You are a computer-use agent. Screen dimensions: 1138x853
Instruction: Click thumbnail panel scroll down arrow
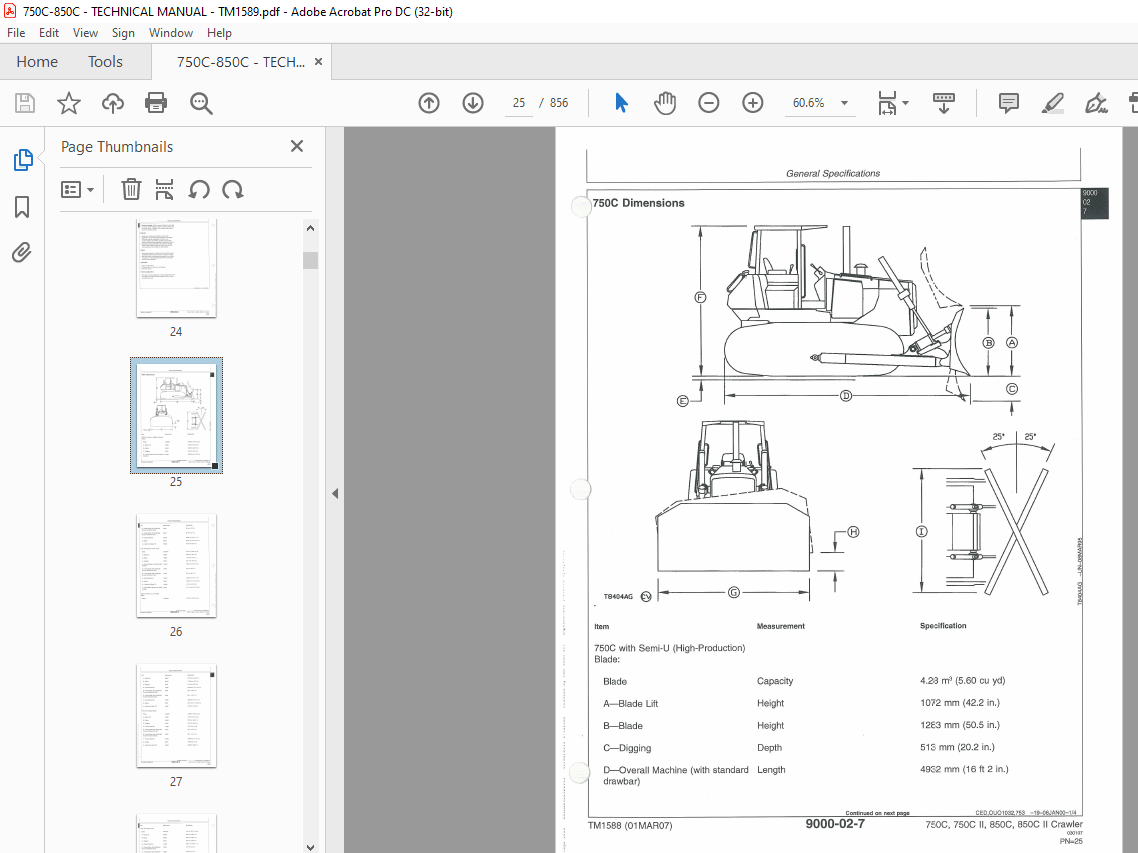point(311,846)
